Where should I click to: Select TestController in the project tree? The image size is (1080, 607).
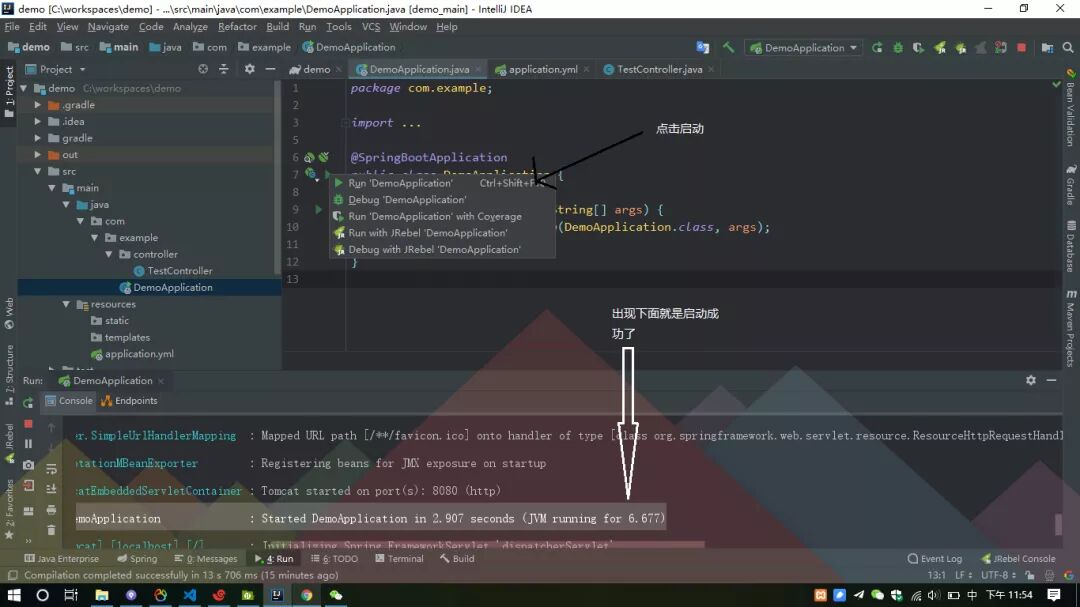179,271
